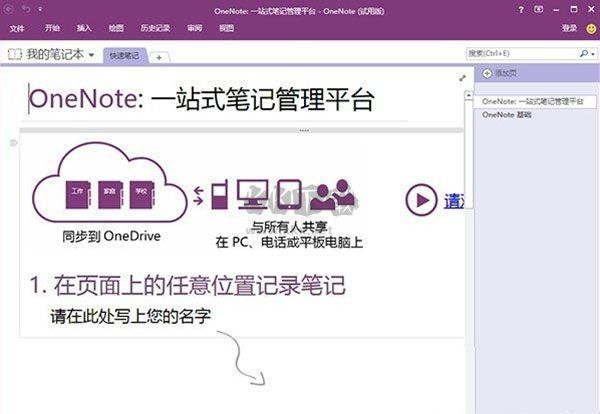Expand page with the diagonal arrows icon
Screen dimensions: 600x414
(462, 78)
